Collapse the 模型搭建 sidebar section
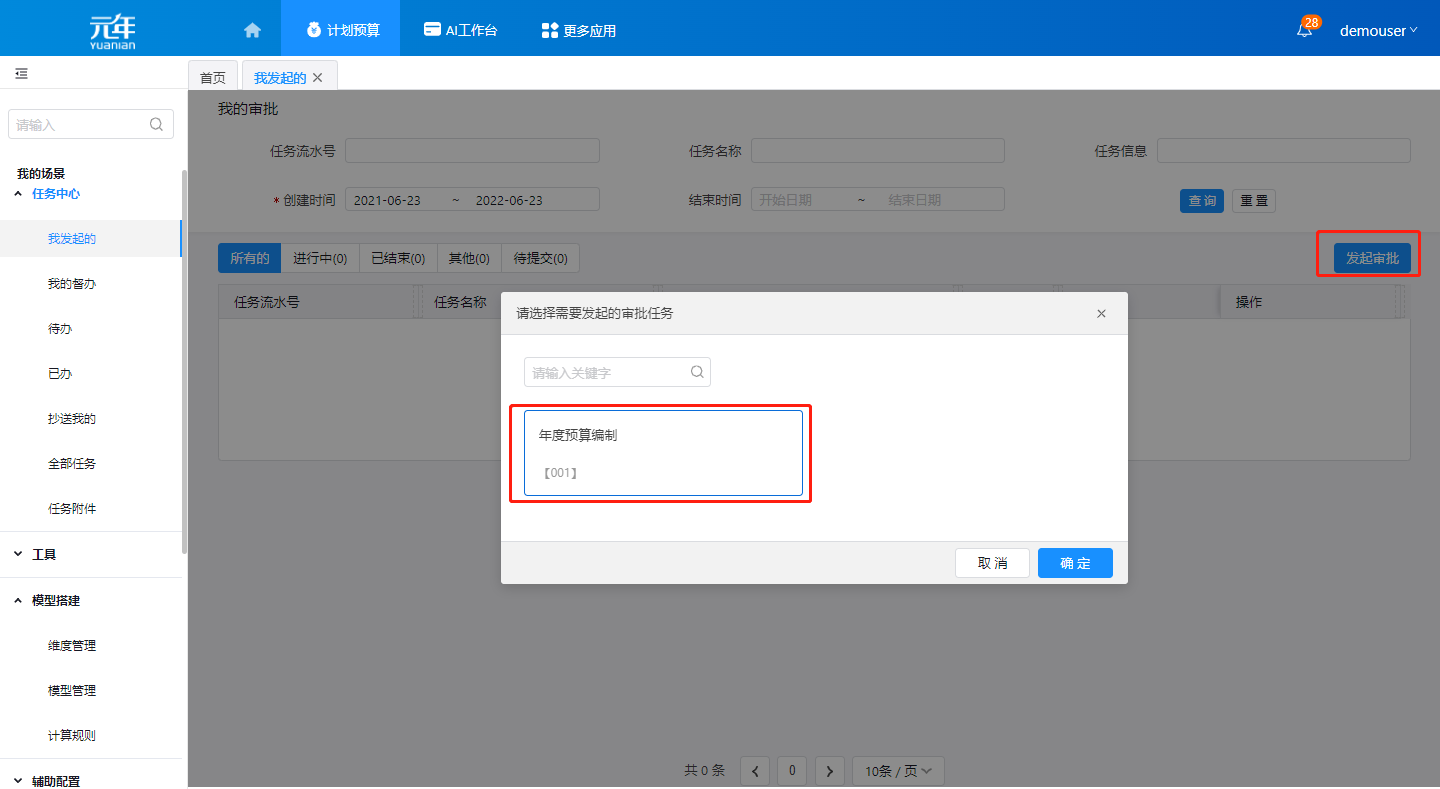Viewport: 1440px width, 789px height. 55,600
